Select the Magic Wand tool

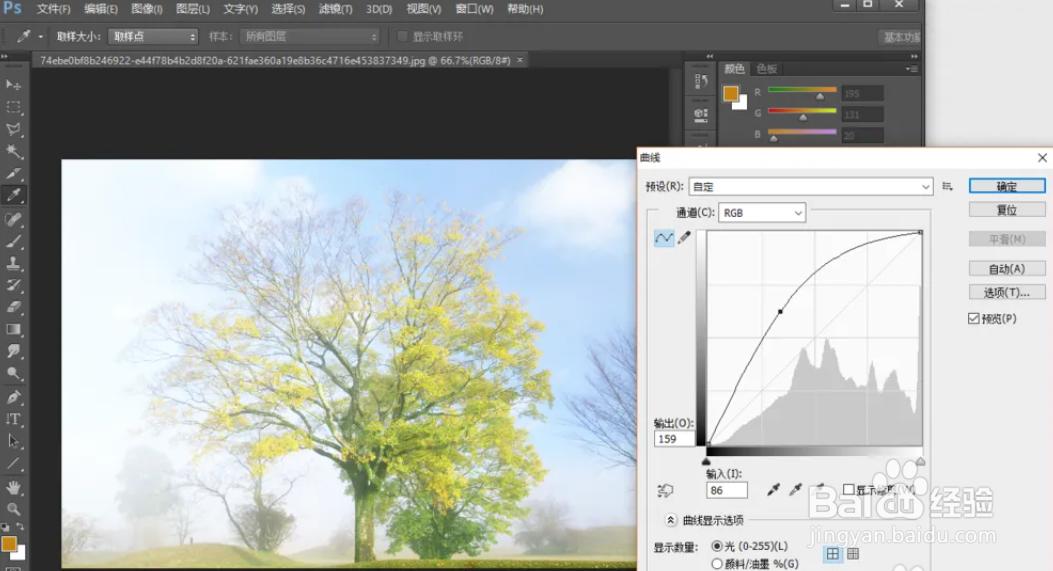[x=13, y=151]
